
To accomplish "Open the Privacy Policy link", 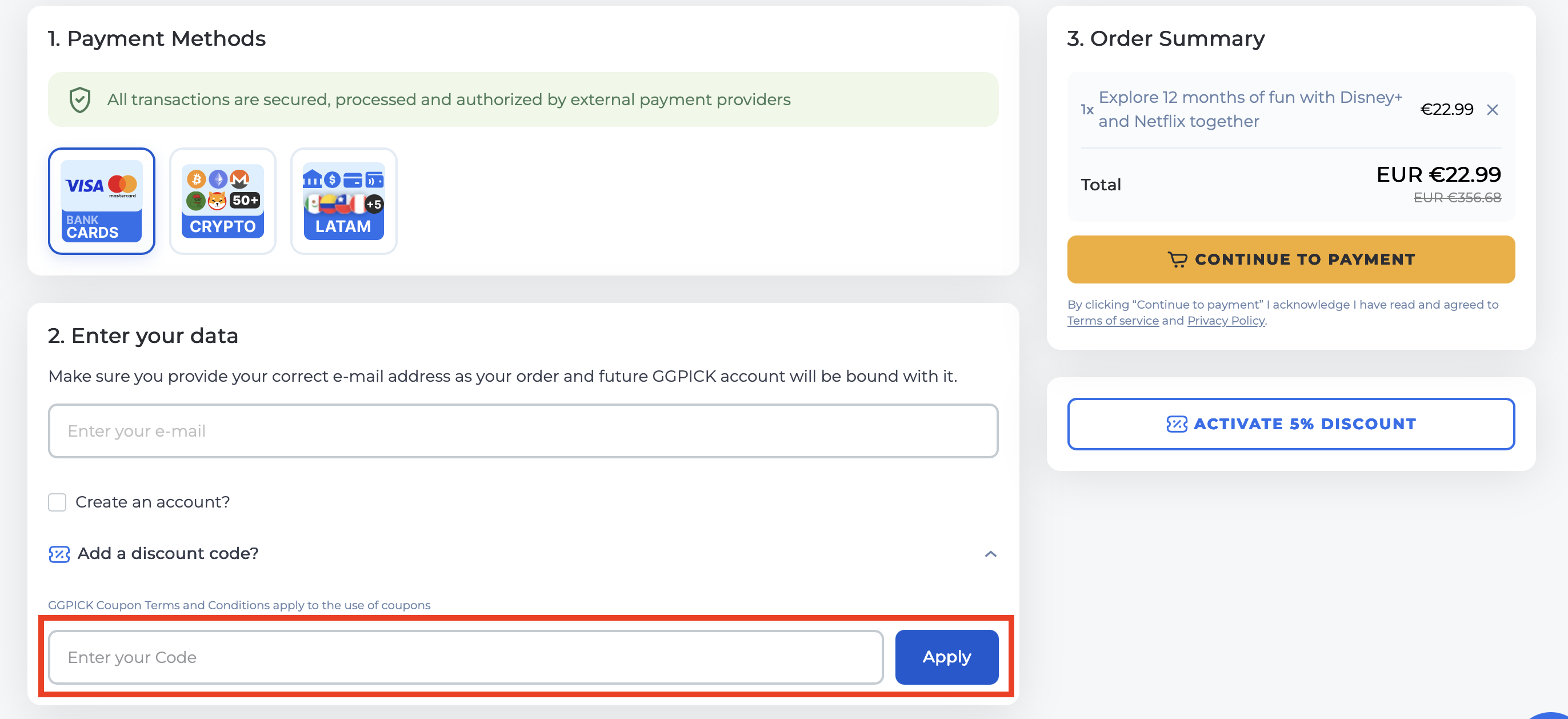I will (1225, 321).
